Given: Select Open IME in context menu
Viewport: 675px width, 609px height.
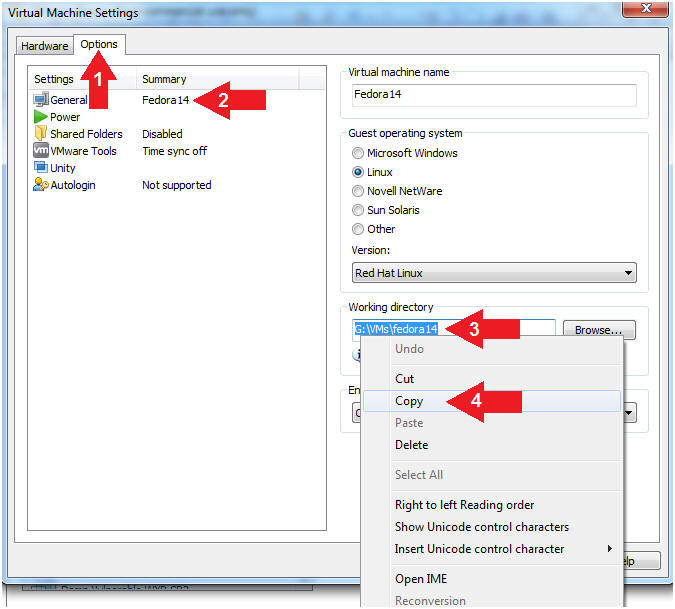Looking at the screenshot, I should point(492,579).
